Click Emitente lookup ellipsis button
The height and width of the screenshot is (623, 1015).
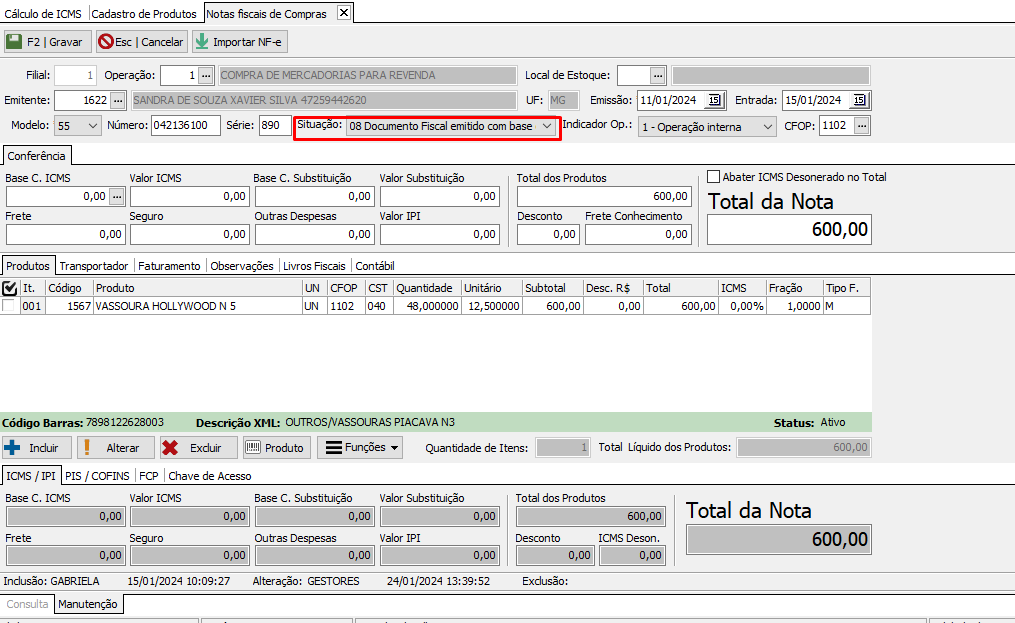pos(118,100)
